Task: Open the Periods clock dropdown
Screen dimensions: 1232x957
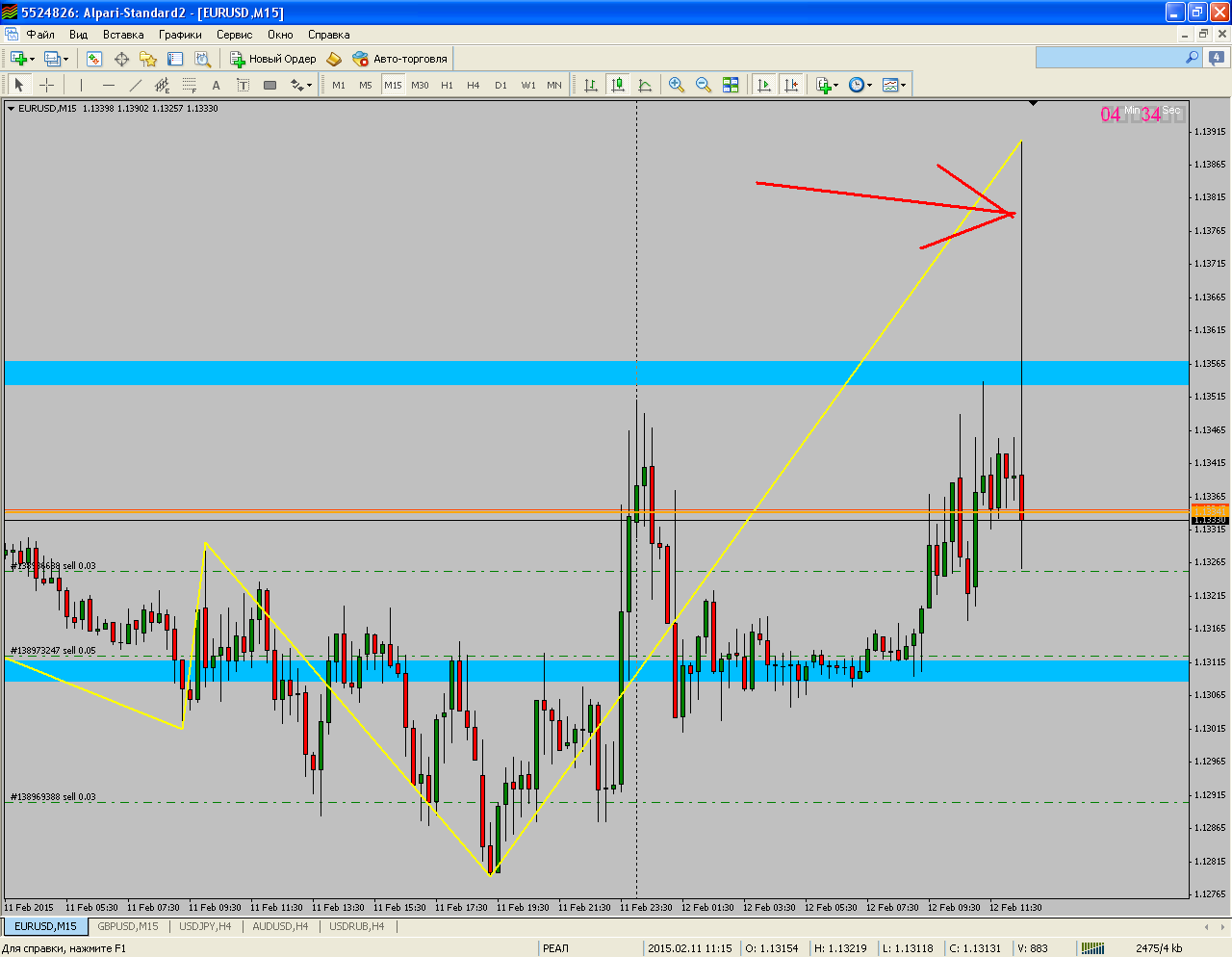Action: click(x=860, y=85)
